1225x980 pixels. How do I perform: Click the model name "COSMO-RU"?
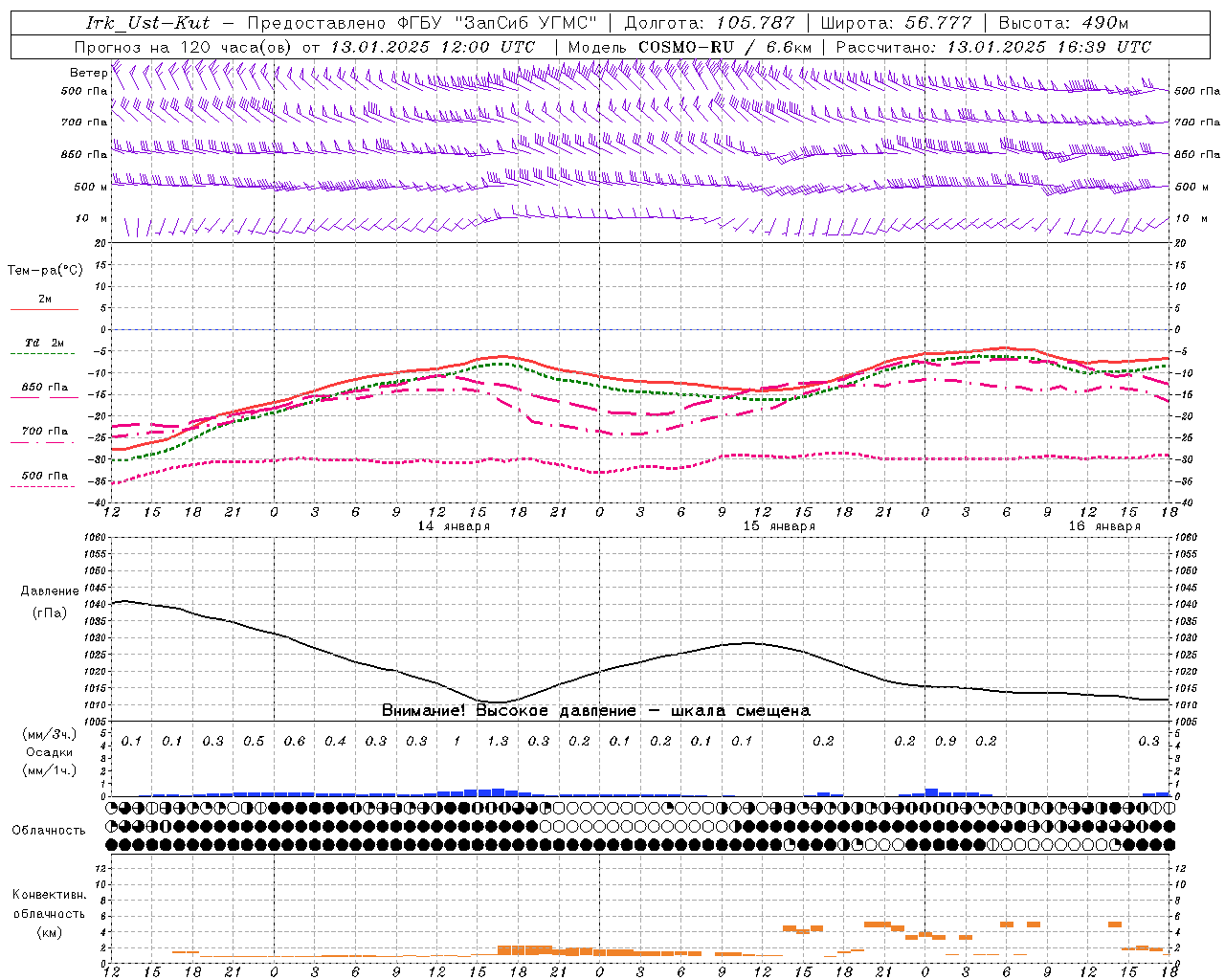[x=686, y=47]
